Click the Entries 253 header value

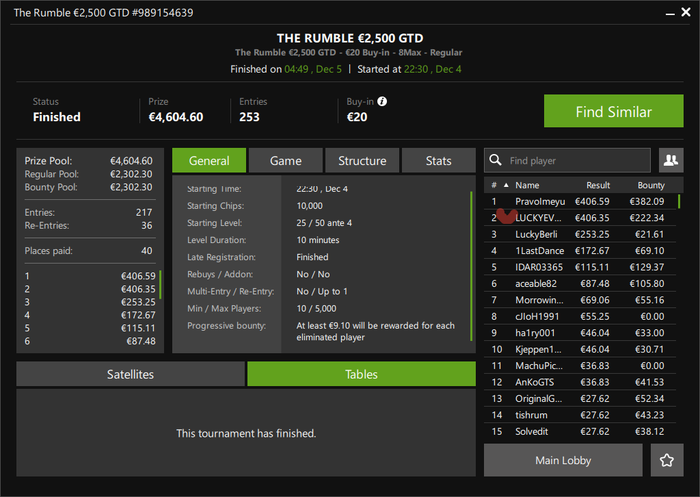(x=249, y=117)
